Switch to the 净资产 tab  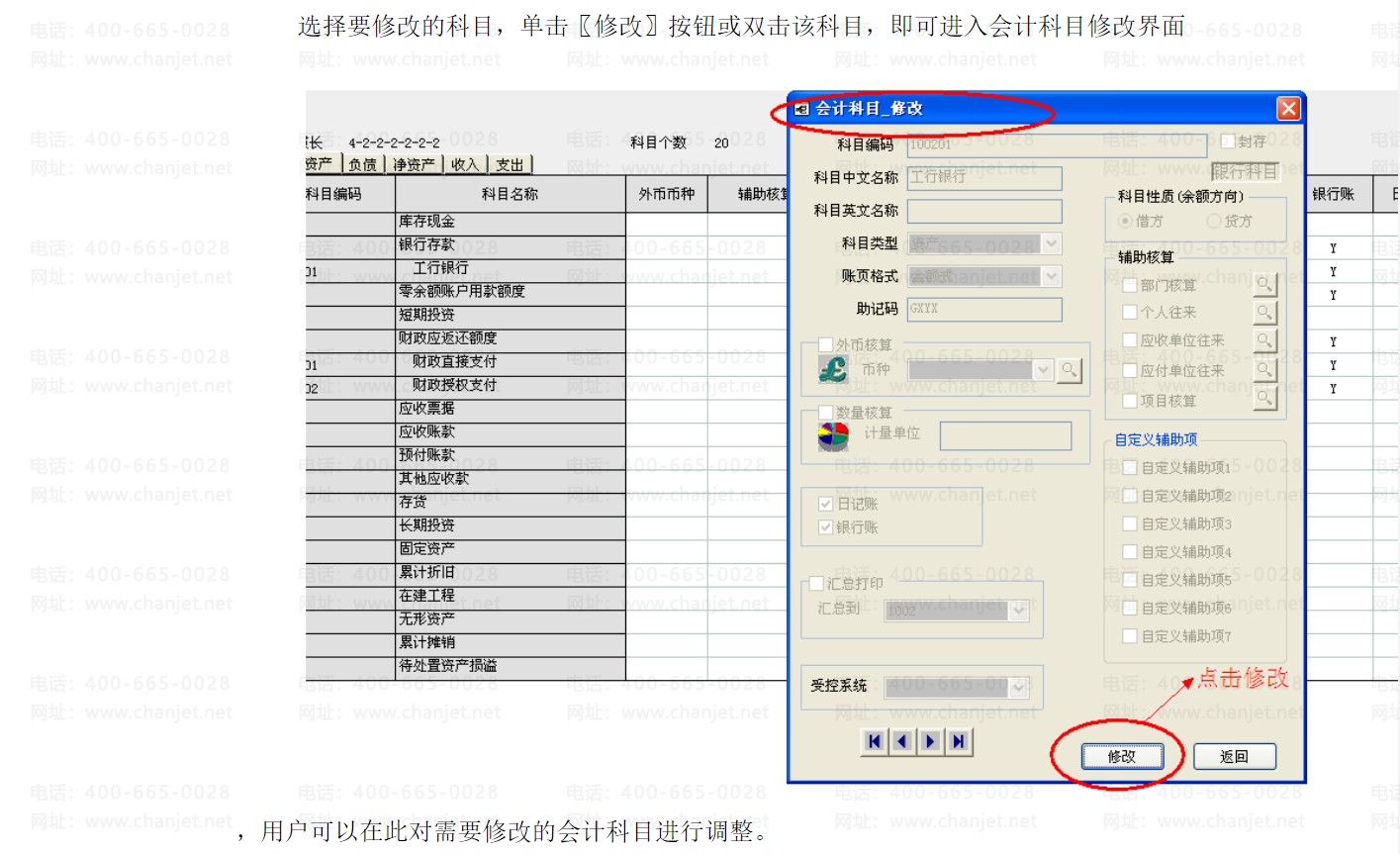415,164
